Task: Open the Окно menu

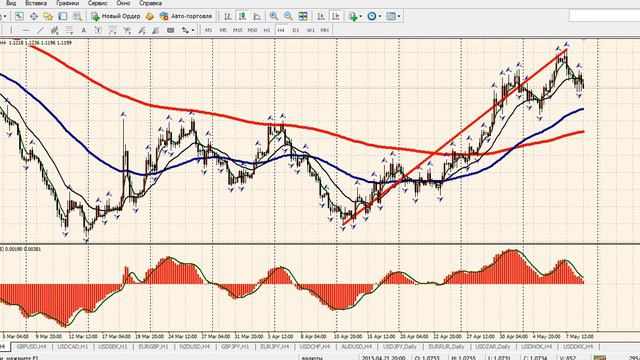Action: pyautogui.click(x=123, y=3)
